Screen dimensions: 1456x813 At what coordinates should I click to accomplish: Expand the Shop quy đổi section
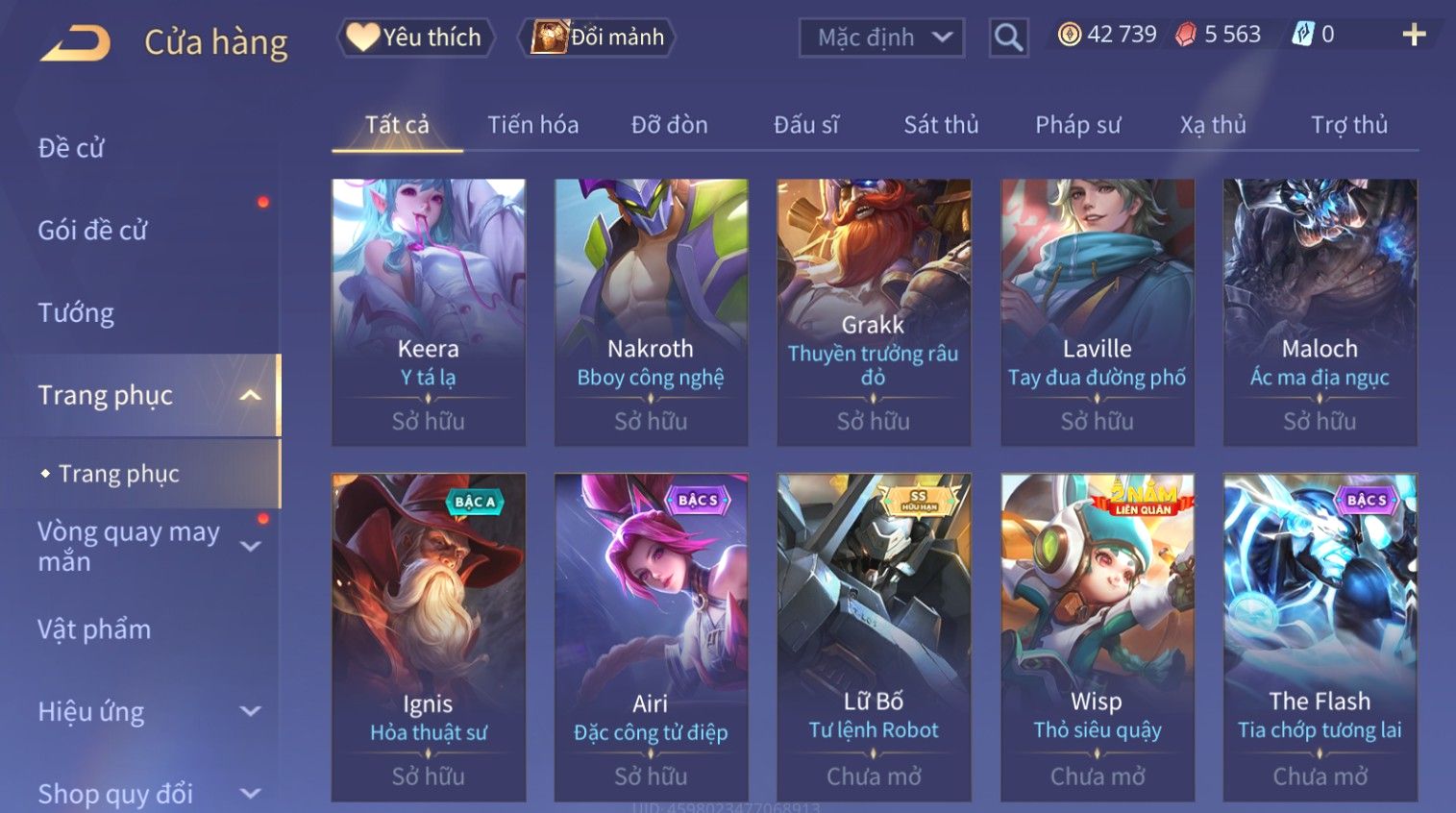pos(251,794)
